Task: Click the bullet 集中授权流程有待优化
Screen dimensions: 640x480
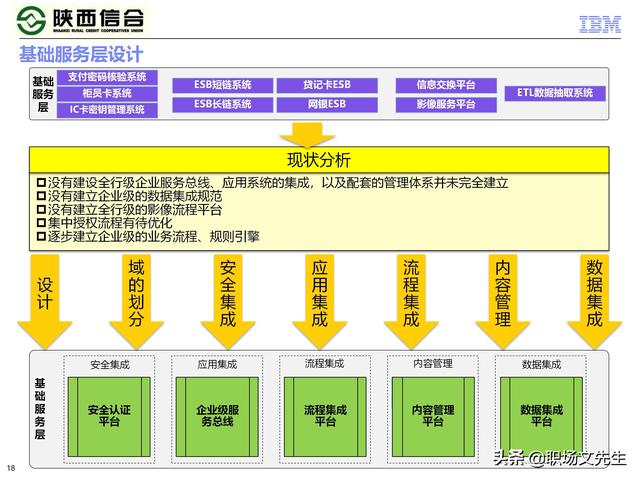Action: (x=104, y=223)
